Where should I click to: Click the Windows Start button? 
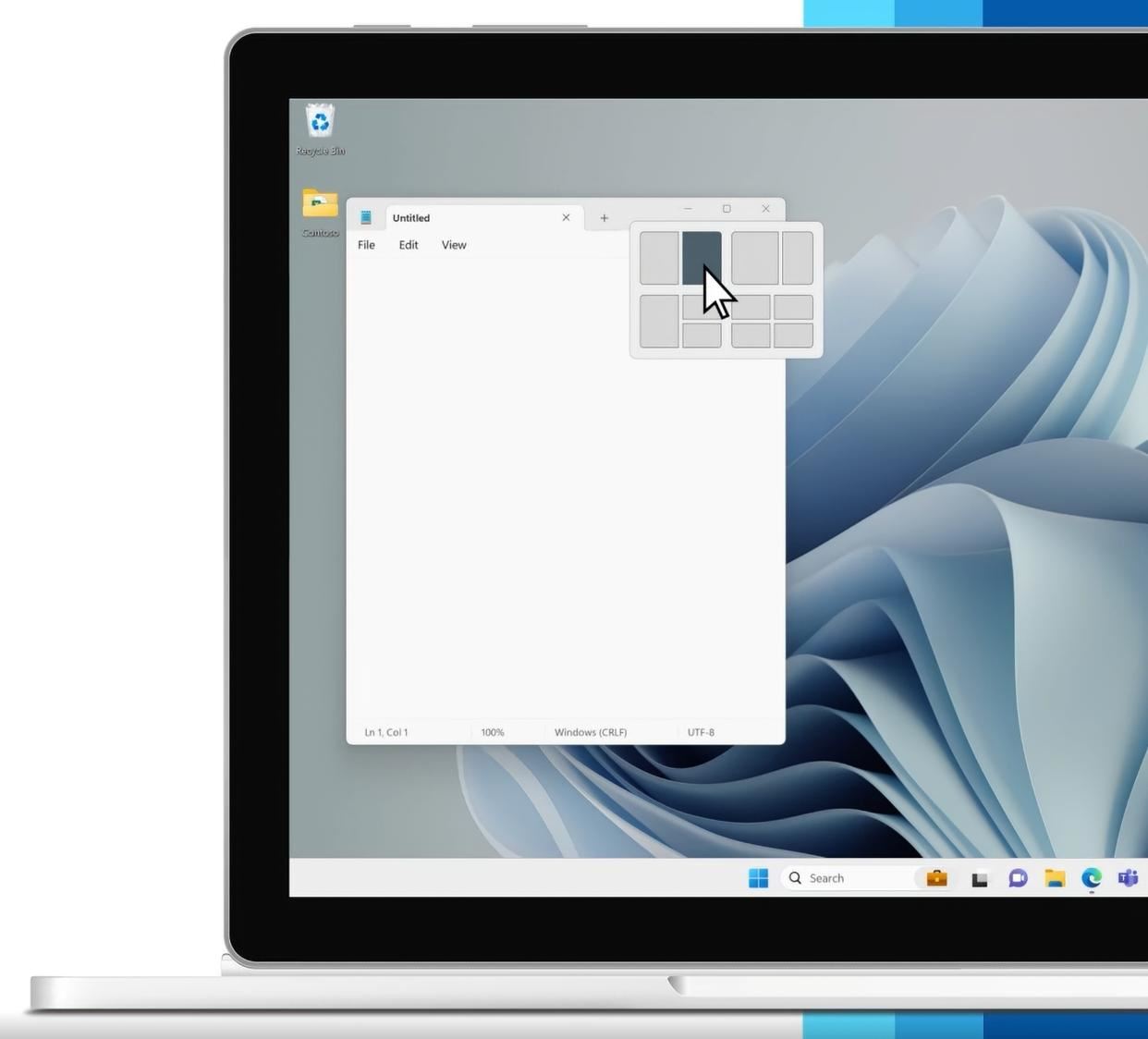tap(758, 878)
